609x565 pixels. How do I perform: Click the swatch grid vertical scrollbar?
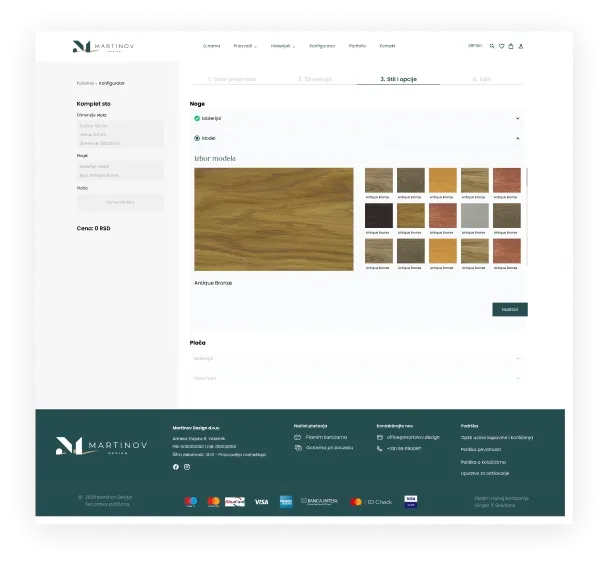[x=527, y=217]
